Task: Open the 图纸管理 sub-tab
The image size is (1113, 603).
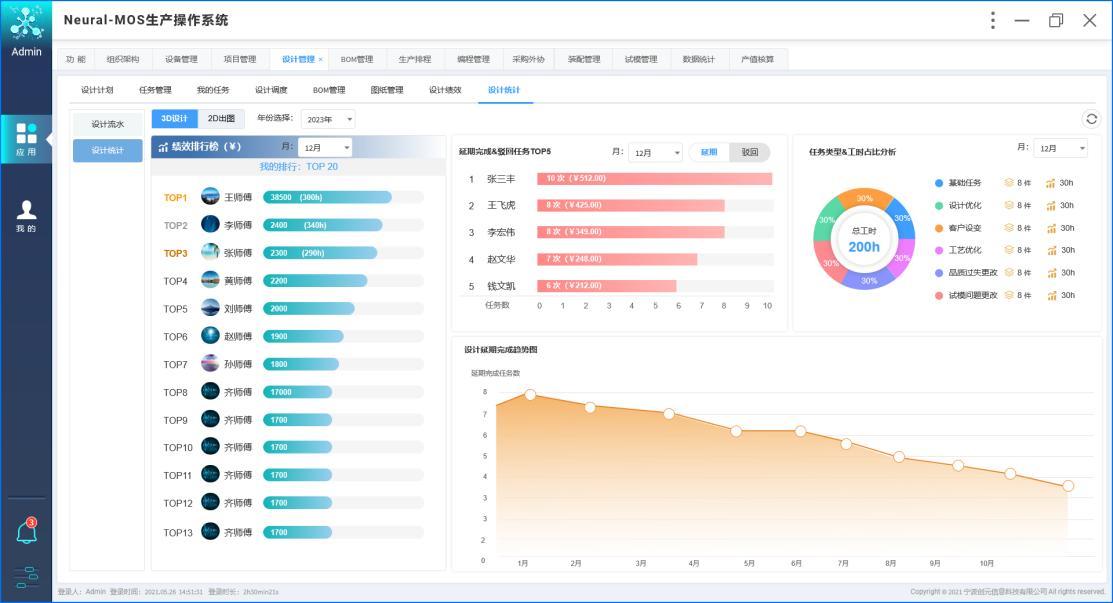Action: coord(386,90)
